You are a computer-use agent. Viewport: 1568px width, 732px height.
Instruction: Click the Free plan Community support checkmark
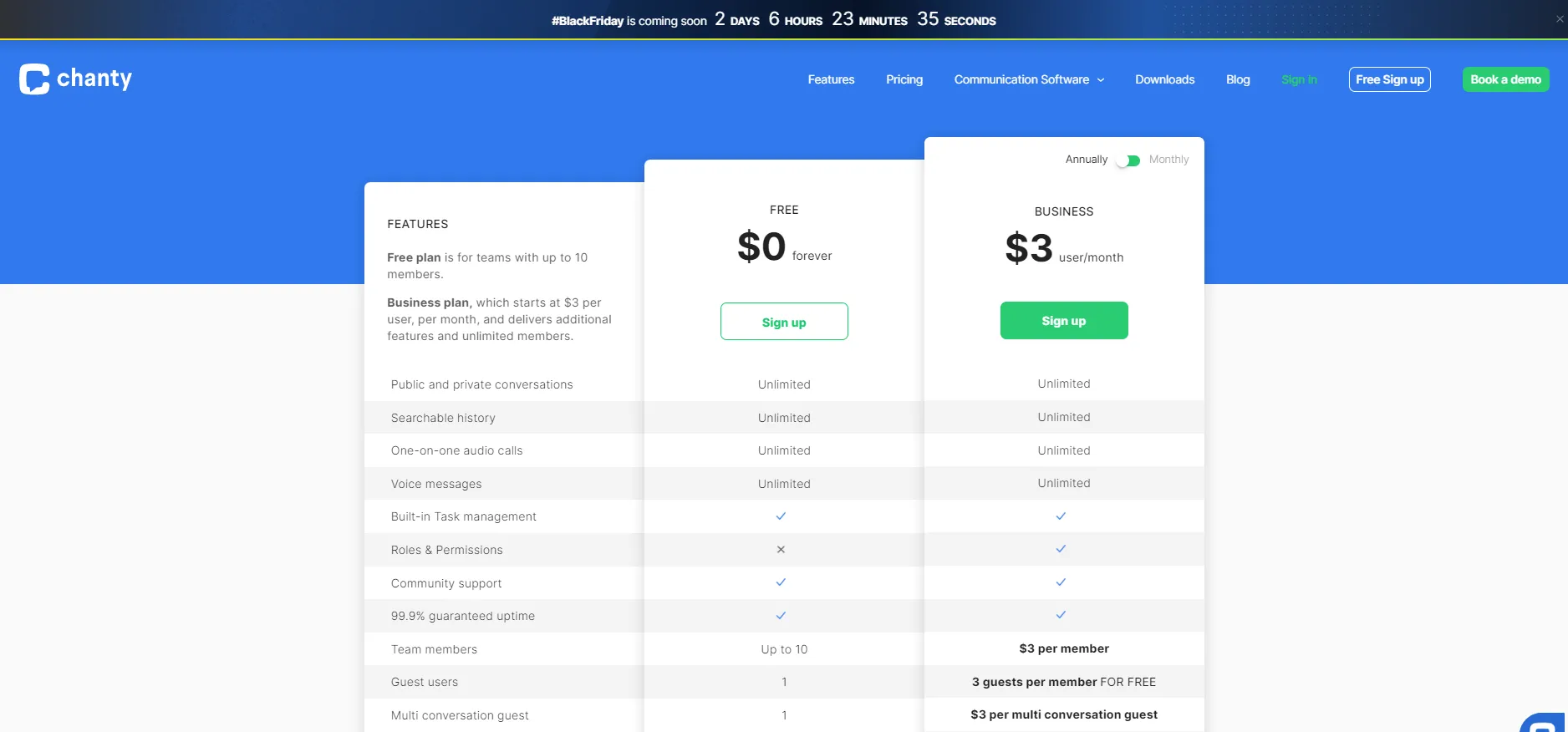tap(781, 582)
